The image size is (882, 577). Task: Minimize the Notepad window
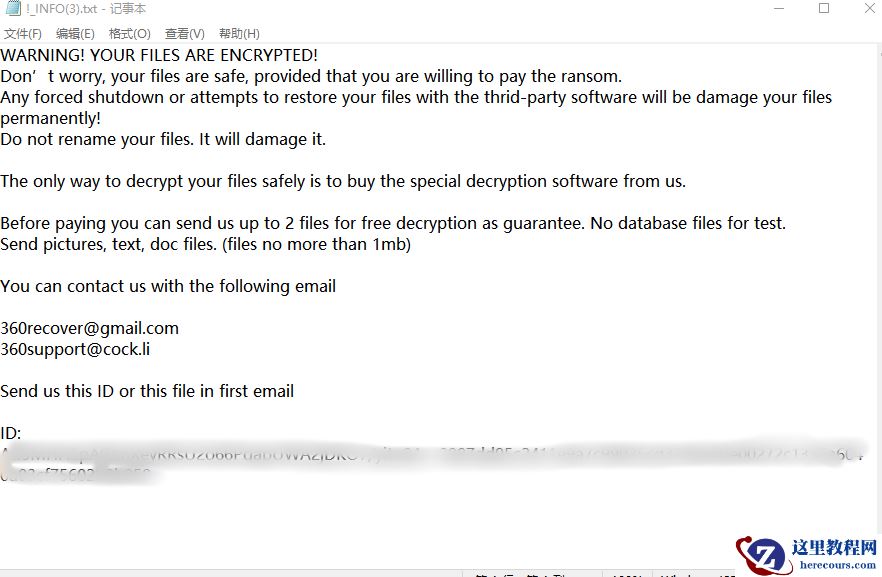779,9
